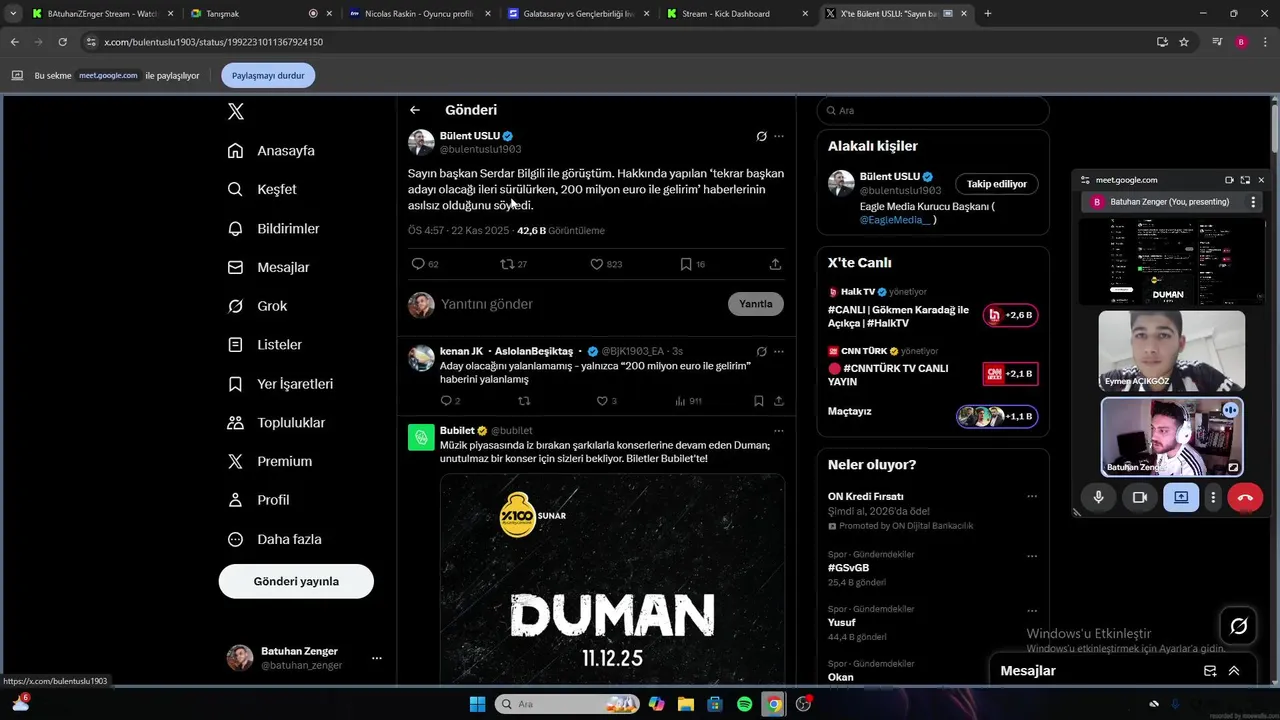Open Mesajlar in the sidebar
The width and height of the screenshot is (1280, 720).
pyautogui.click(x=269, y=268)
